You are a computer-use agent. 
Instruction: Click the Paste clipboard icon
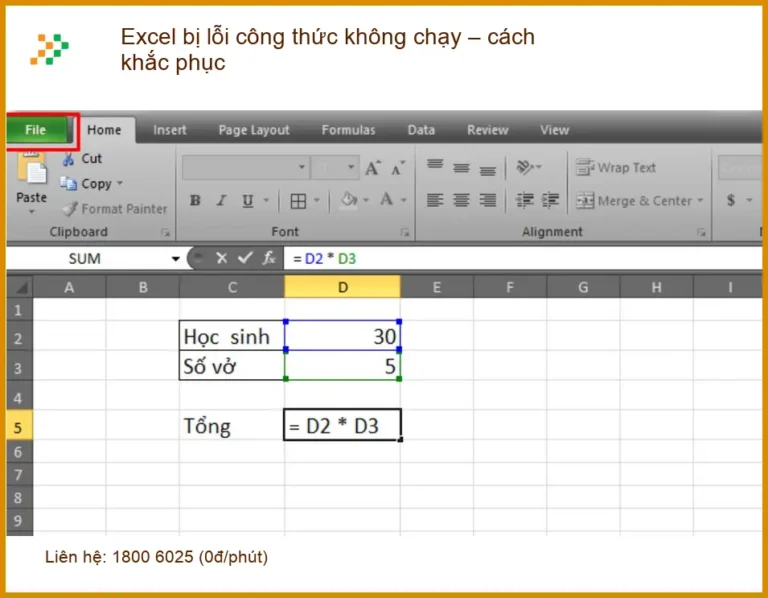coord(31,169)
